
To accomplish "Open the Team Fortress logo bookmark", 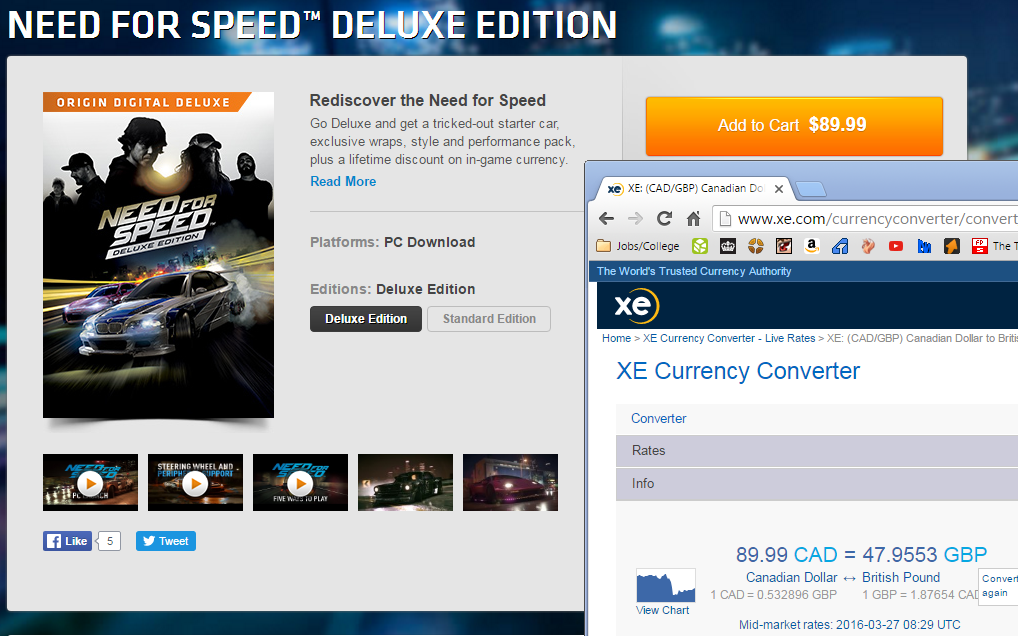I will (x=756, y=246).
